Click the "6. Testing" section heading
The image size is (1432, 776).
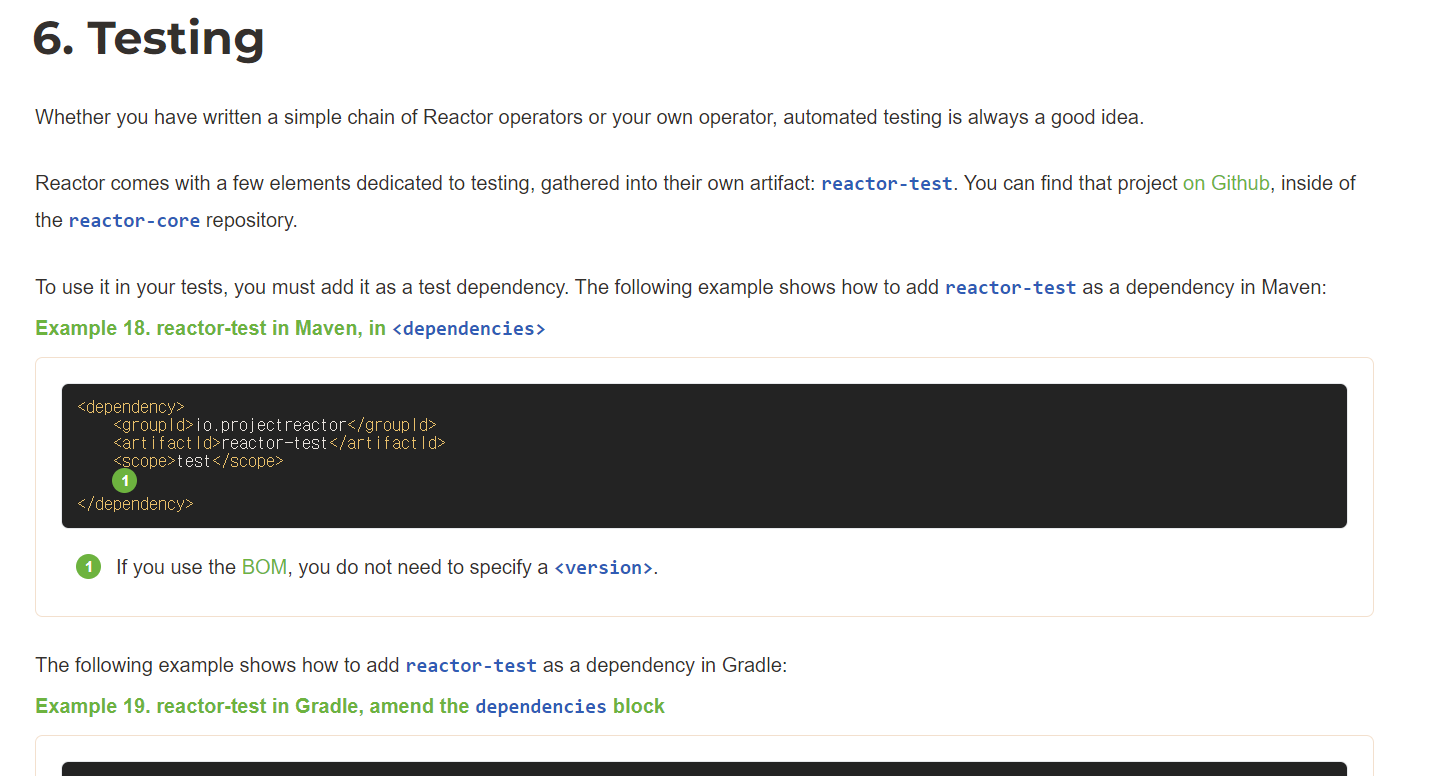pyautogui.click(x=149, y=38)
